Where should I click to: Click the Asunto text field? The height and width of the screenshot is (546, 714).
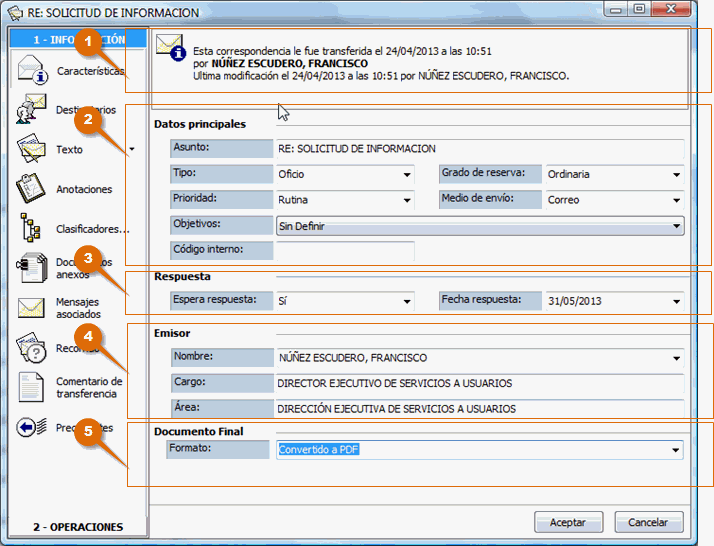click(480, 149)
